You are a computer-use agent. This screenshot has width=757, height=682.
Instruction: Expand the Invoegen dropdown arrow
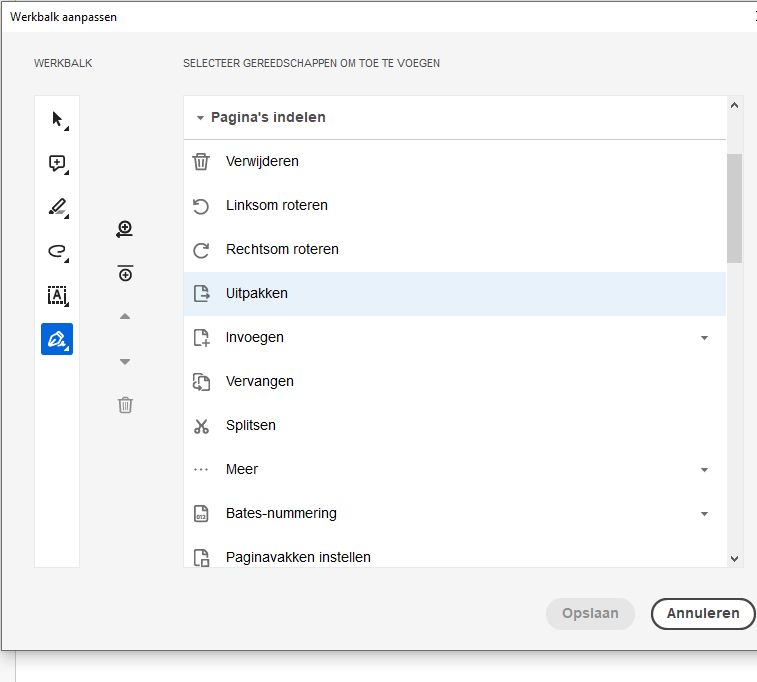(x=704, y=338)
